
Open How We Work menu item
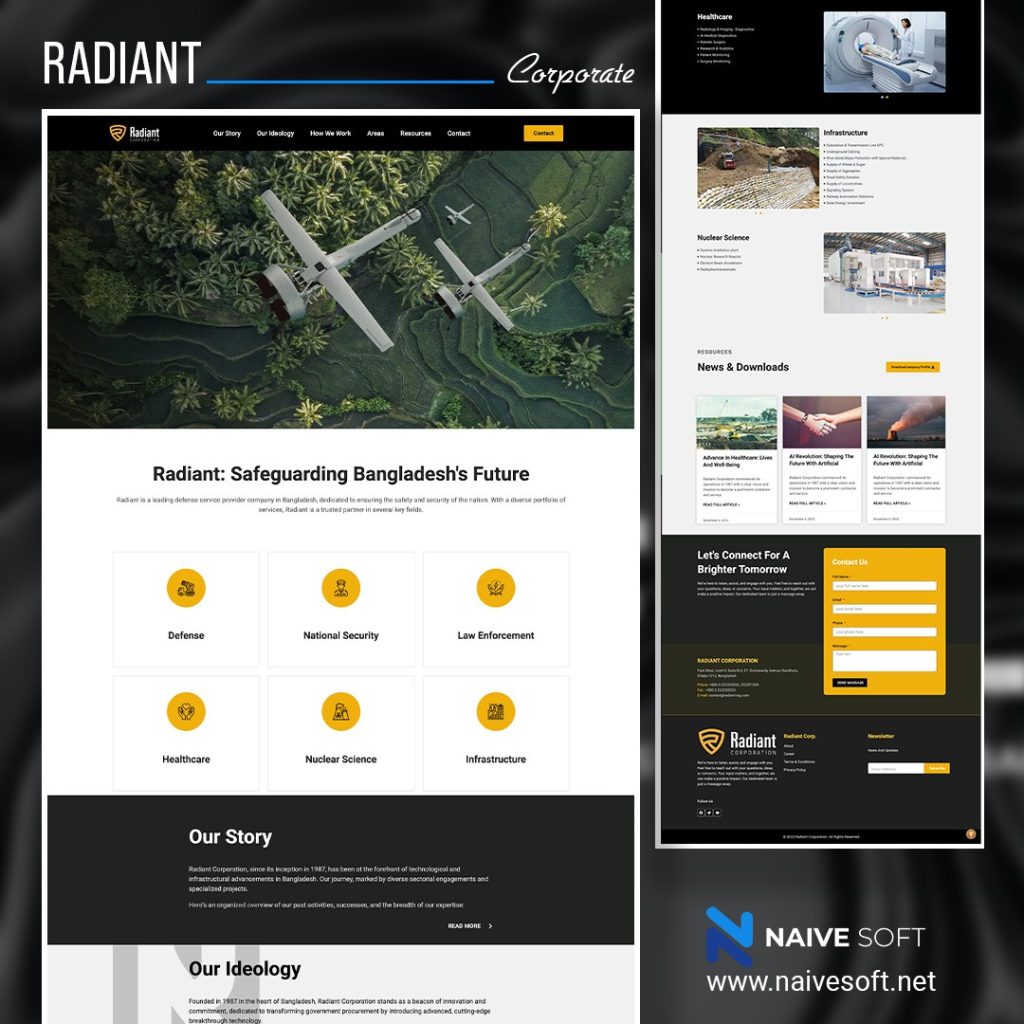point(330,134)
